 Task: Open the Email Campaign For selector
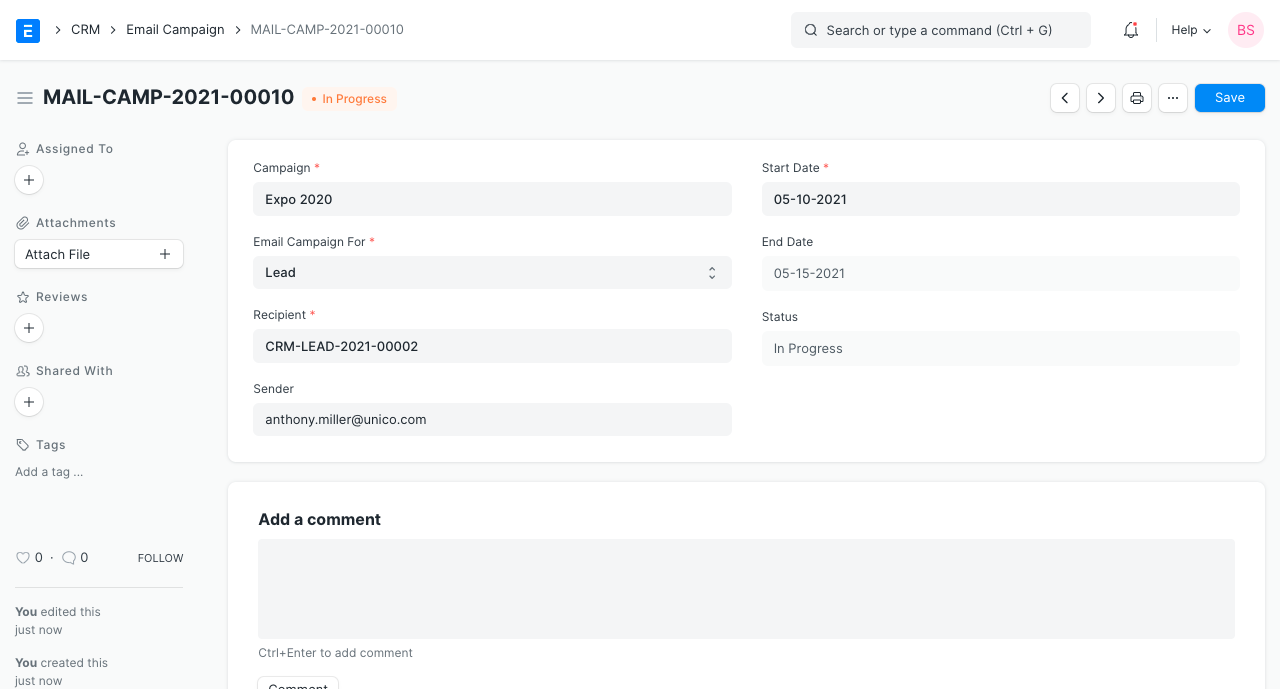click(492, 272)
